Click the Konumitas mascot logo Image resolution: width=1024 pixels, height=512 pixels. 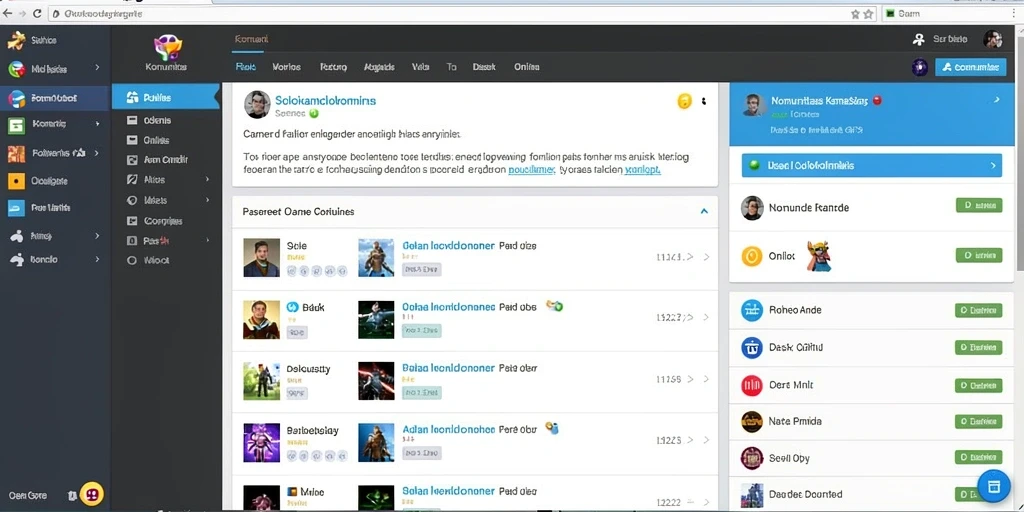167,46
